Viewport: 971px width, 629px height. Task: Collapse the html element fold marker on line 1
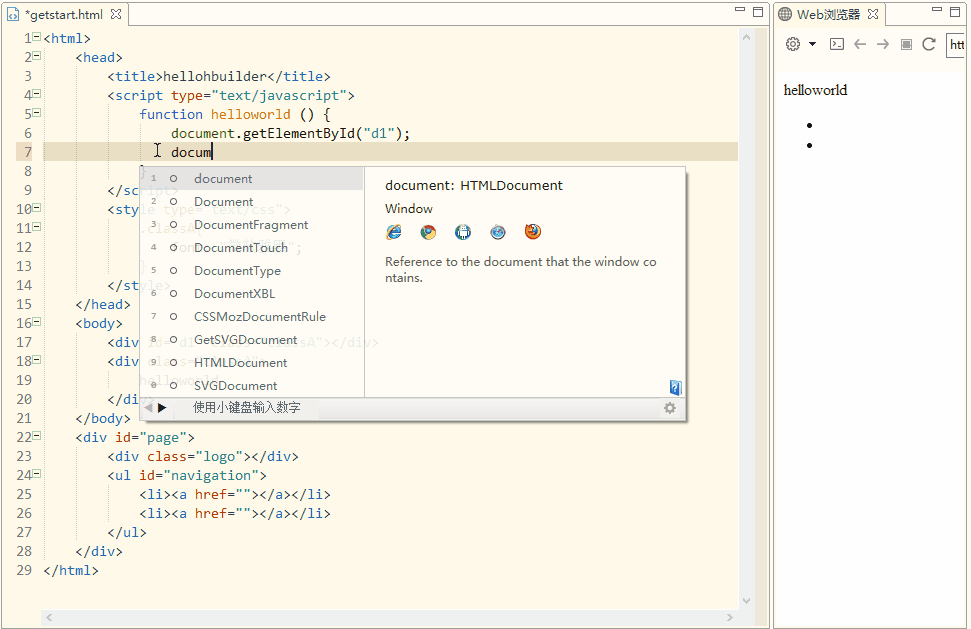pyautogui.click(x=36, y=37)
